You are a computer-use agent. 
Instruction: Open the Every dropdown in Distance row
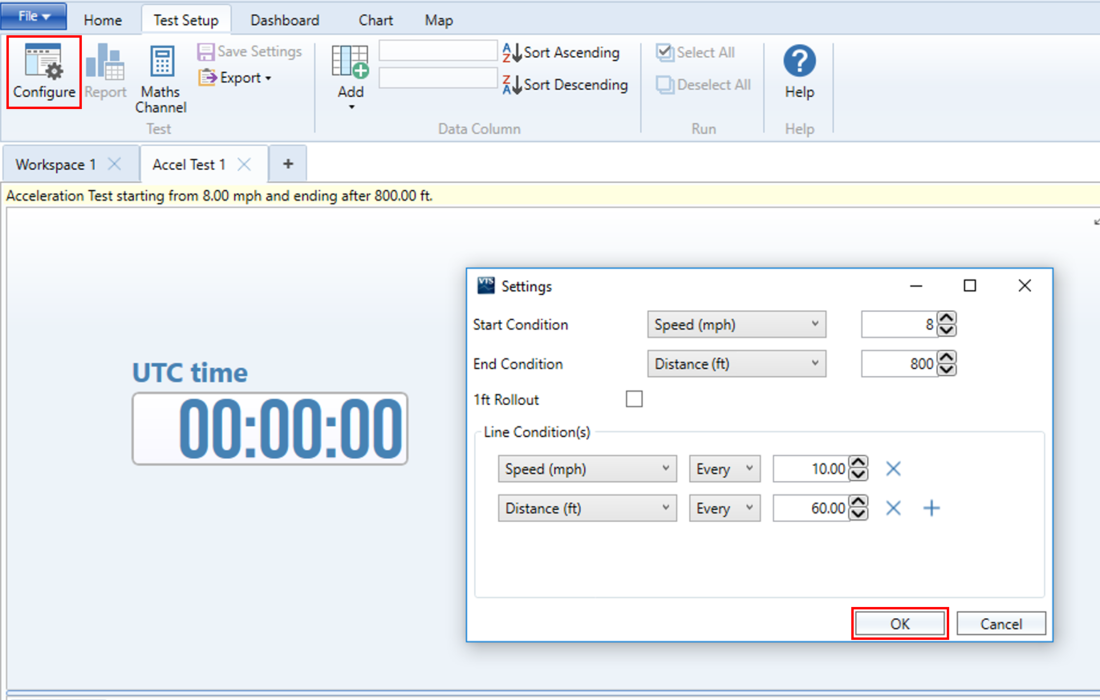[x=725, y=509]
